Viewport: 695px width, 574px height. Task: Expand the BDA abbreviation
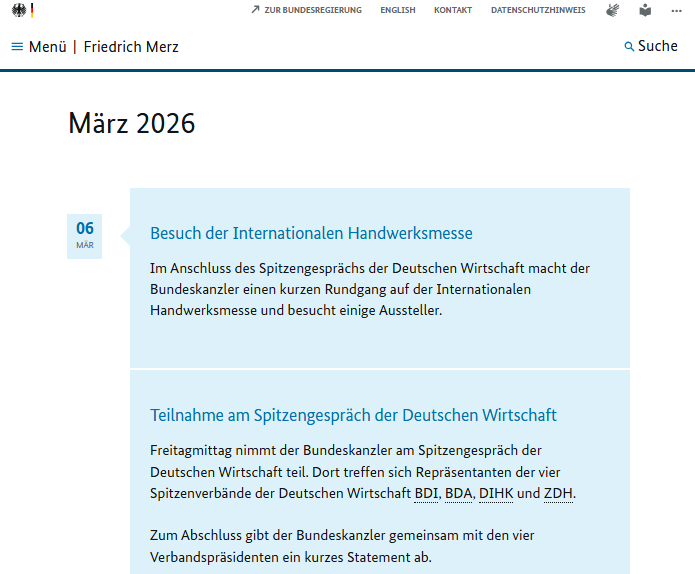point(458,493)
